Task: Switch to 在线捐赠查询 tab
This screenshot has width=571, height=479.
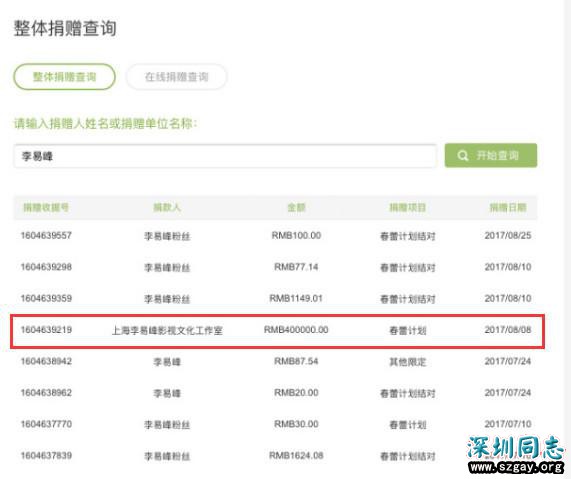Action: click(177, 77)
